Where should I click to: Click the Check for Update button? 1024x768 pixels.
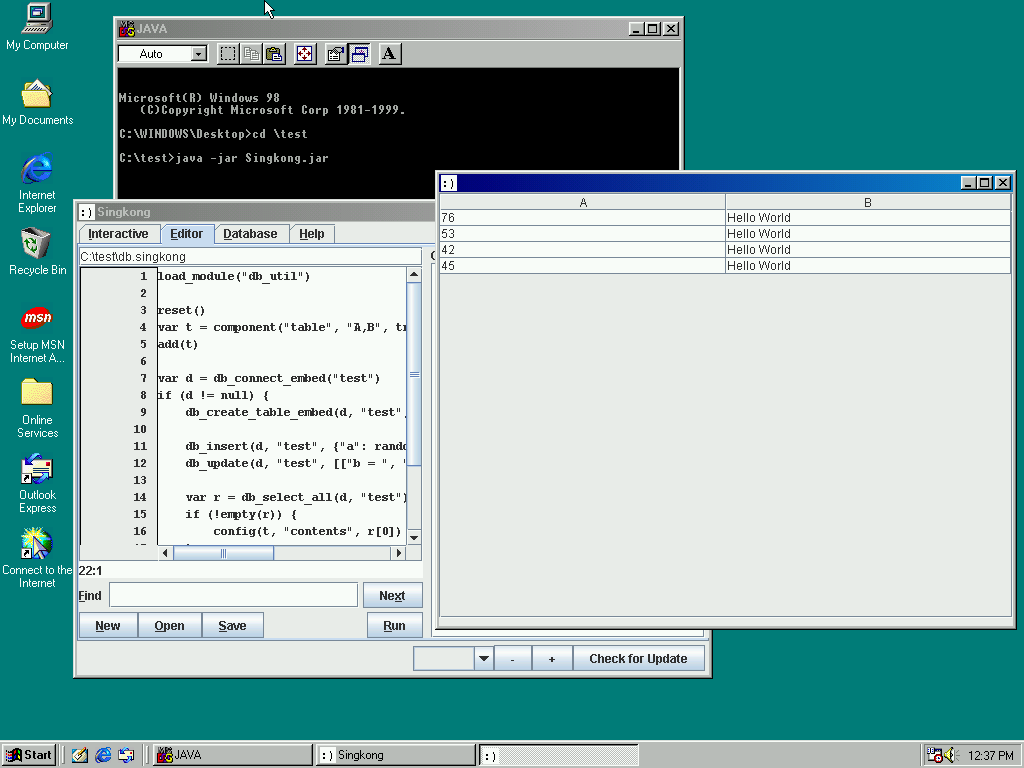tap(638, 658)
